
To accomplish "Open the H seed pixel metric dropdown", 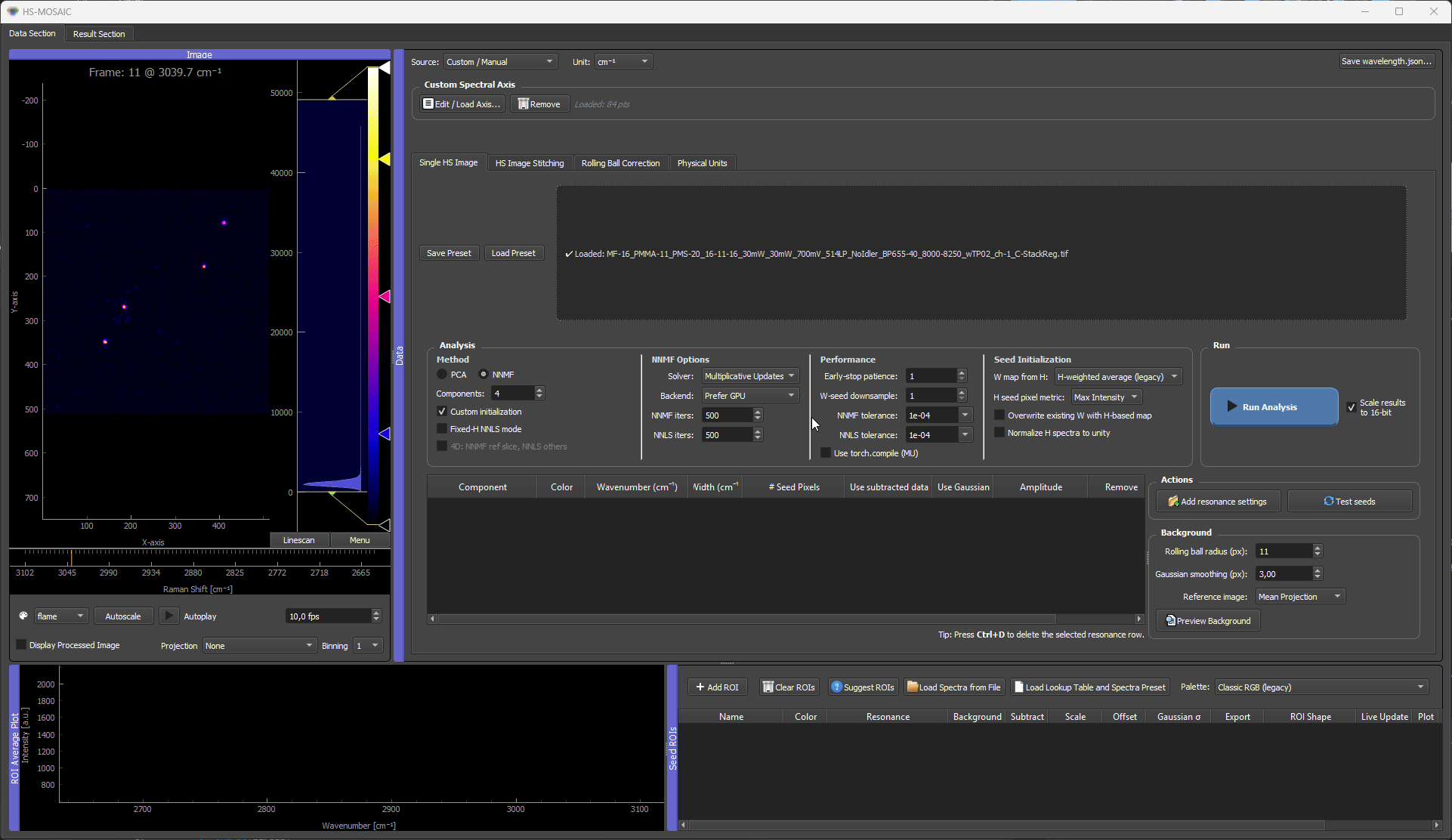I will click(x=1106, y=397).
